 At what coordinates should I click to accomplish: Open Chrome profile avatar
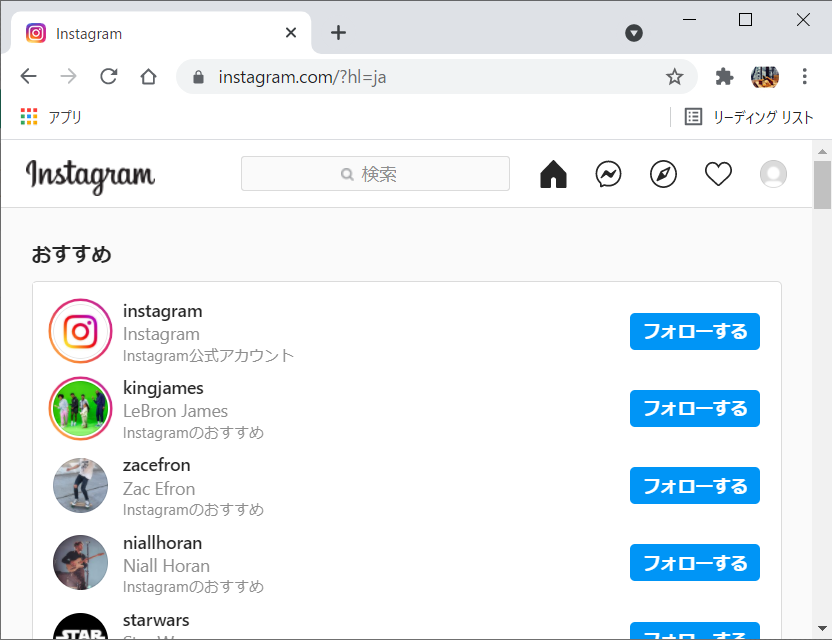tap(765, 77)
